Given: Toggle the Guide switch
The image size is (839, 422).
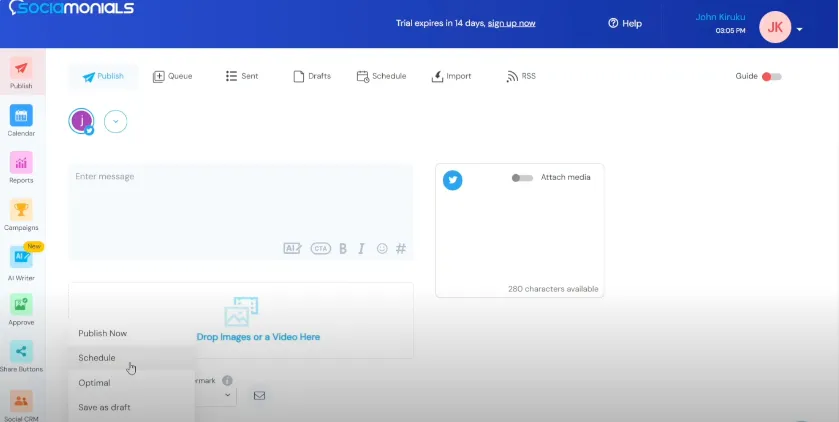Looking at the screenshot, I should (771, 76).
